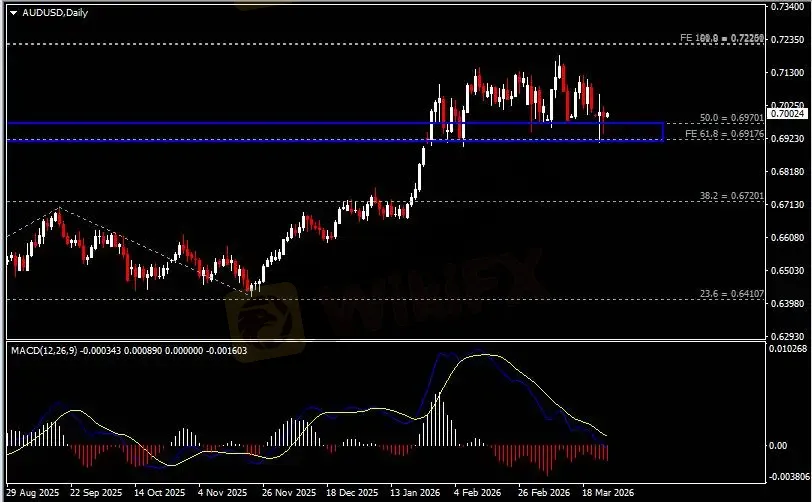812x502 pixels.
Task: Click the latest candlestick near 0.70024
Action: pyautogui.click(x=607, y=115)
